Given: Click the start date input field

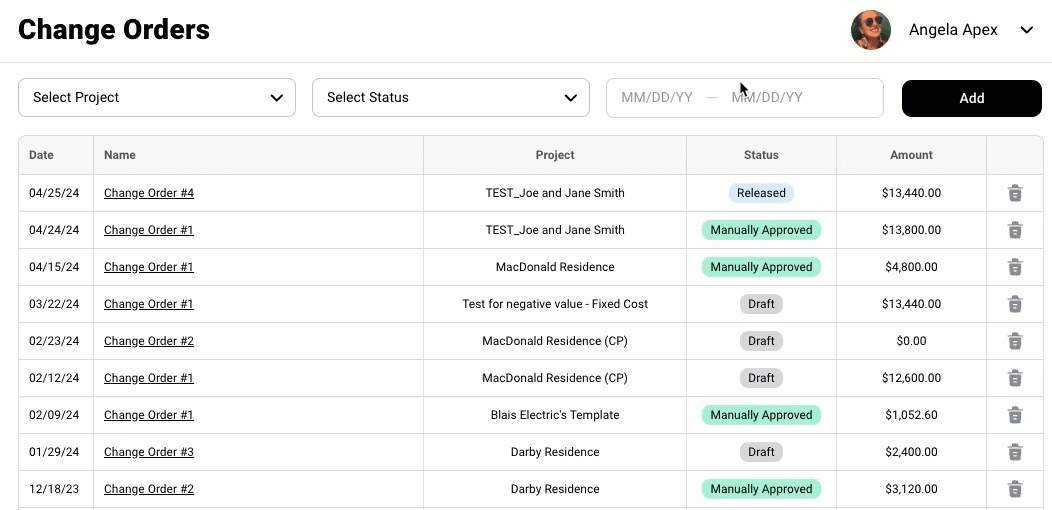Looking at the screenshot, I should point(657,97).
